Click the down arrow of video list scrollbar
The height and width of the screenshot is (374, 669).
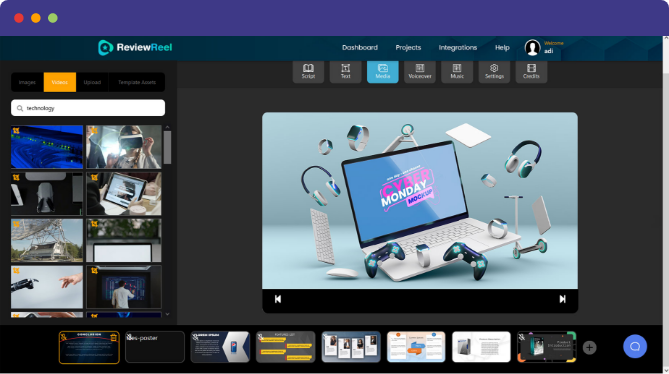pyautogui.click(x=167, y=314)
